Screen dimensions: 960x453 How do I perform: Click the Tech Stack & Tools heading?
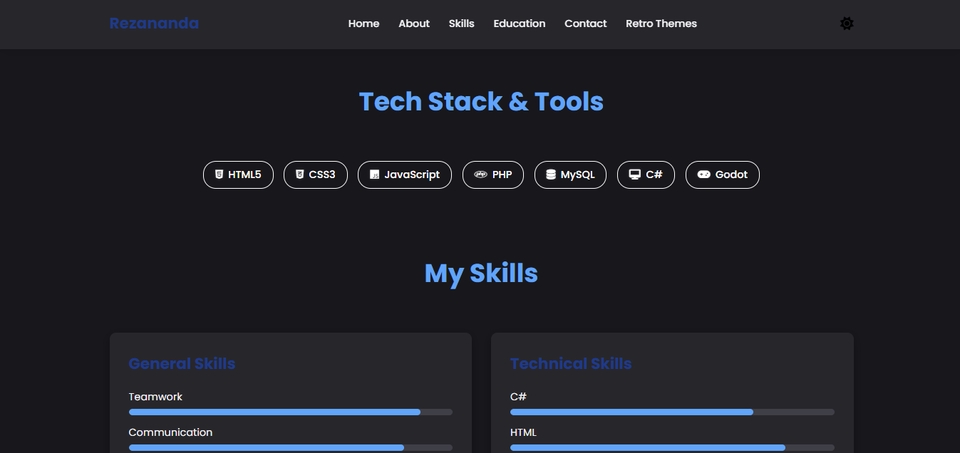[x=481, y=102]
